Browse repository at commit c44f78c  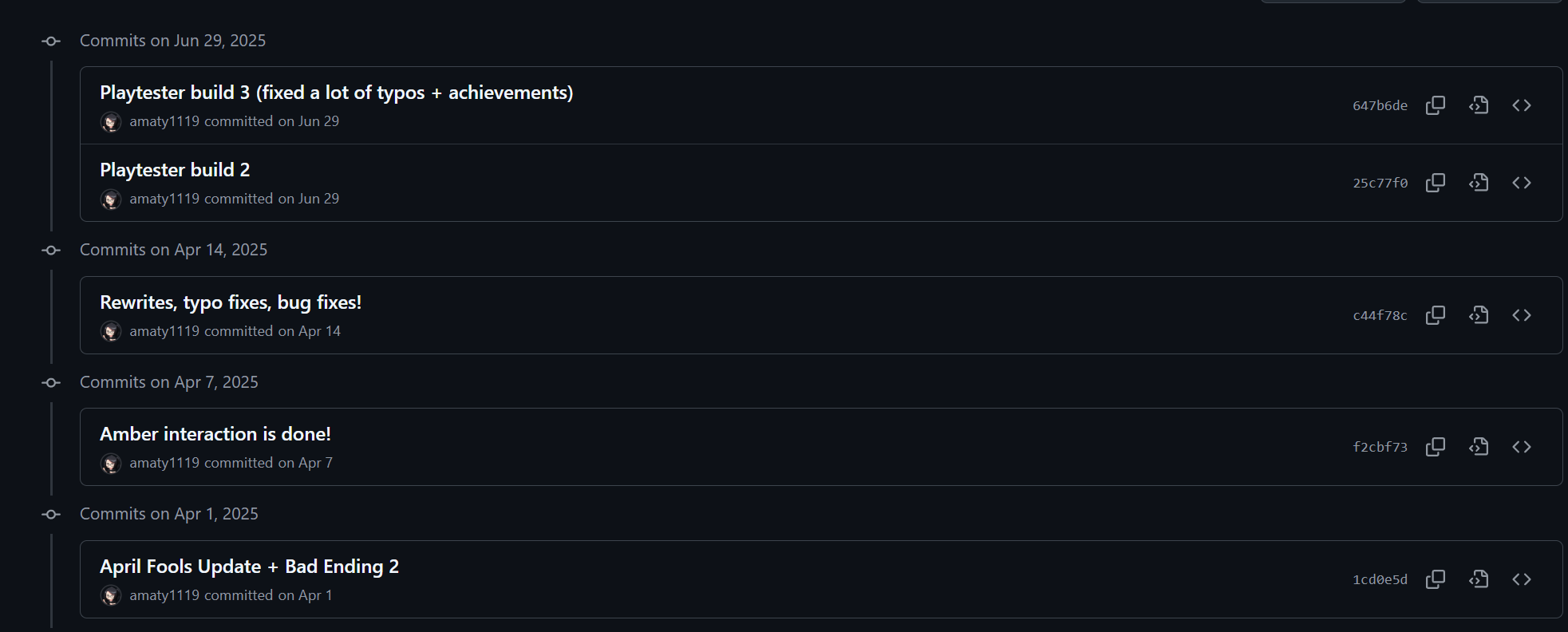point(1522,315)
